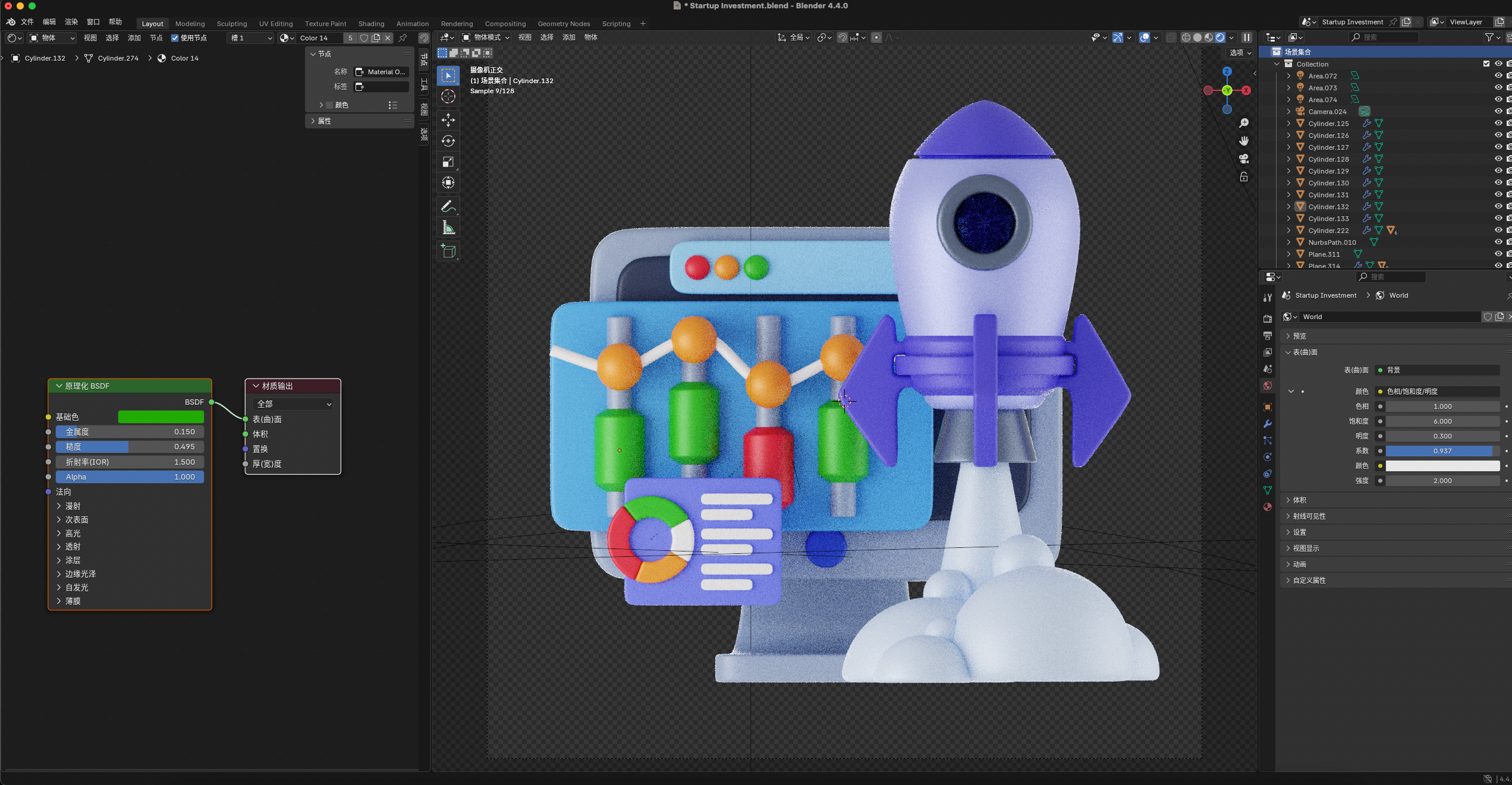Switch viewport to Rendered shading mode

(1219, 37)
